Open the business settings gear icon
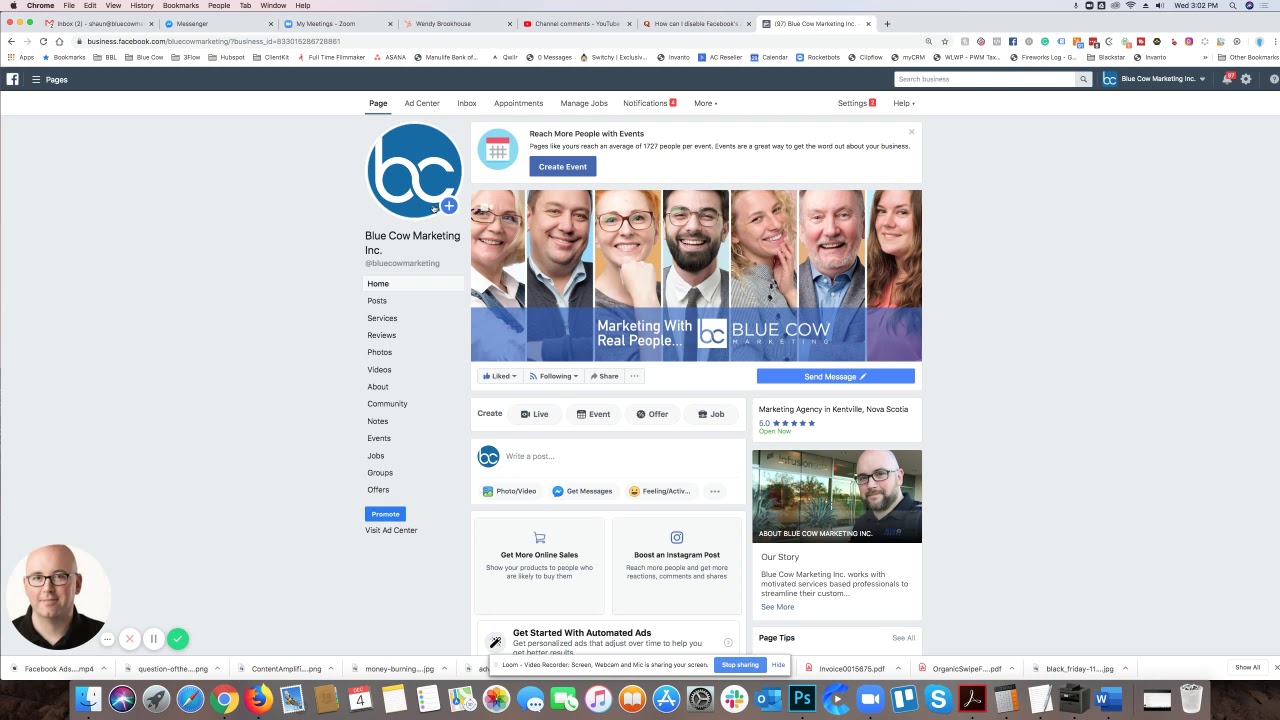The width and height of the screenshot is (1280, 720). [x=1246, y=79]
